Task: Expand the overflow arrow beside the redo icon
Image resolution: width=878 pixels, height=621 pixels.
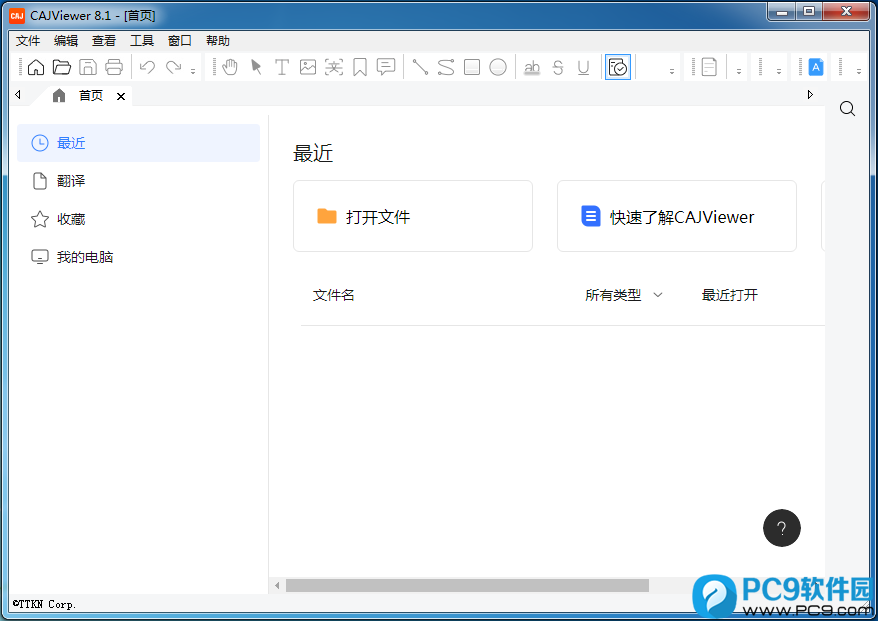Action: pyautogui.click(x=193, y=70)
